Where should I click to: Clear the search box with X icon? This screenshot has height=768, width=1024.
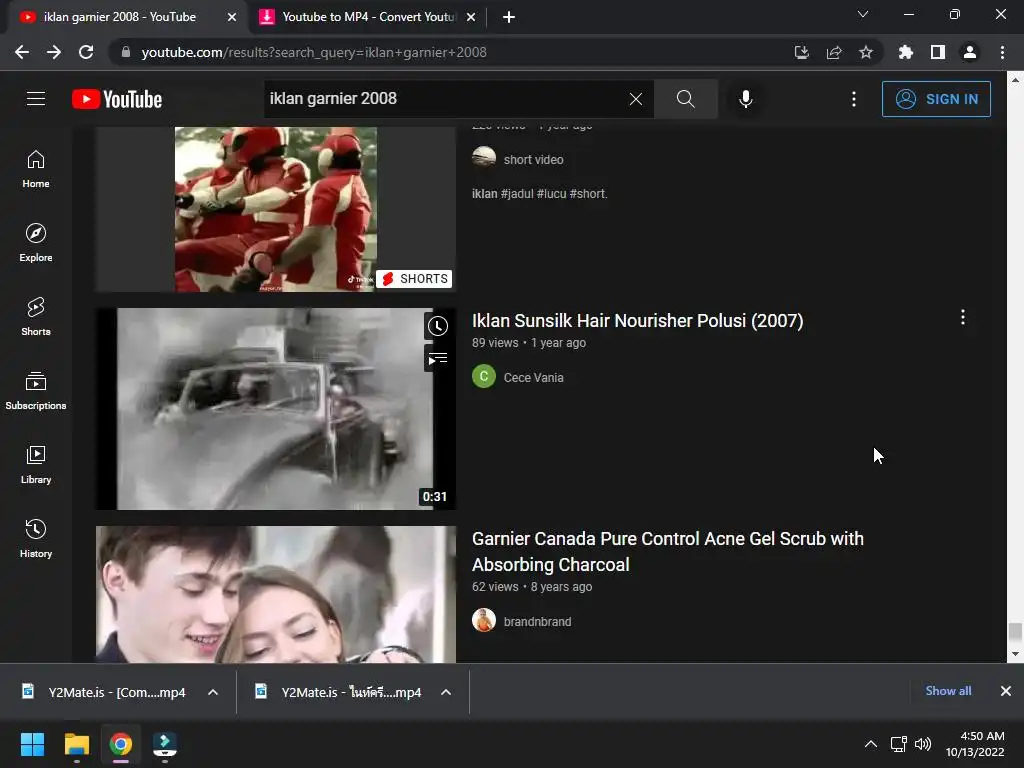coord(635,99)
